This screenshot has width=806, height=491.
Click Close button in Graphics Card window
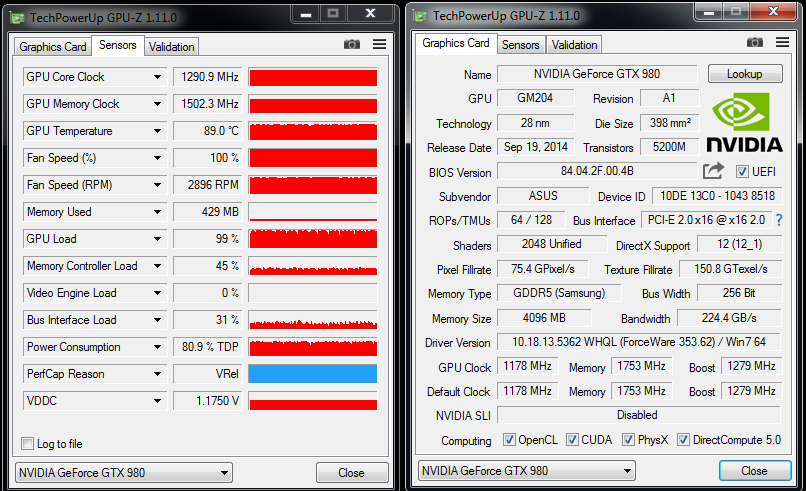tap(755, 470)
